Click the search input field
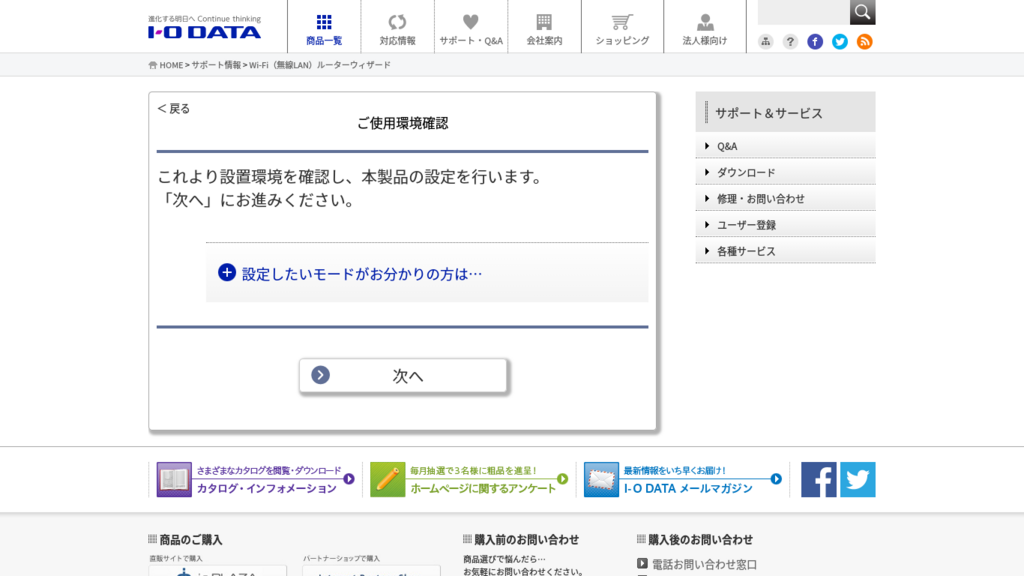This screenshot has height=576, width=1024. [803, 12]
